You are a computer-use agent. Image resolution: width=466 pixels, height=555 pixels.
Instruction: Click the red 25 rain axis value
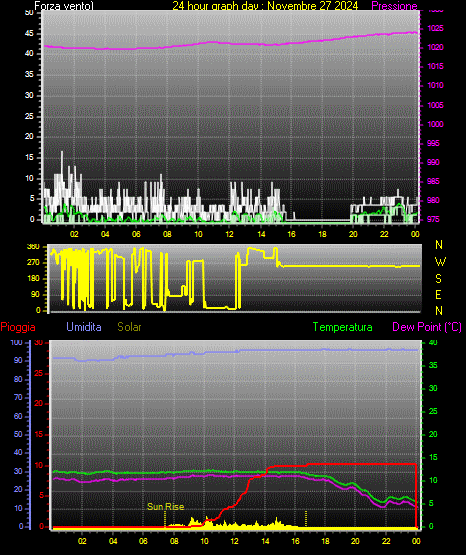click(x=39, y=373)
